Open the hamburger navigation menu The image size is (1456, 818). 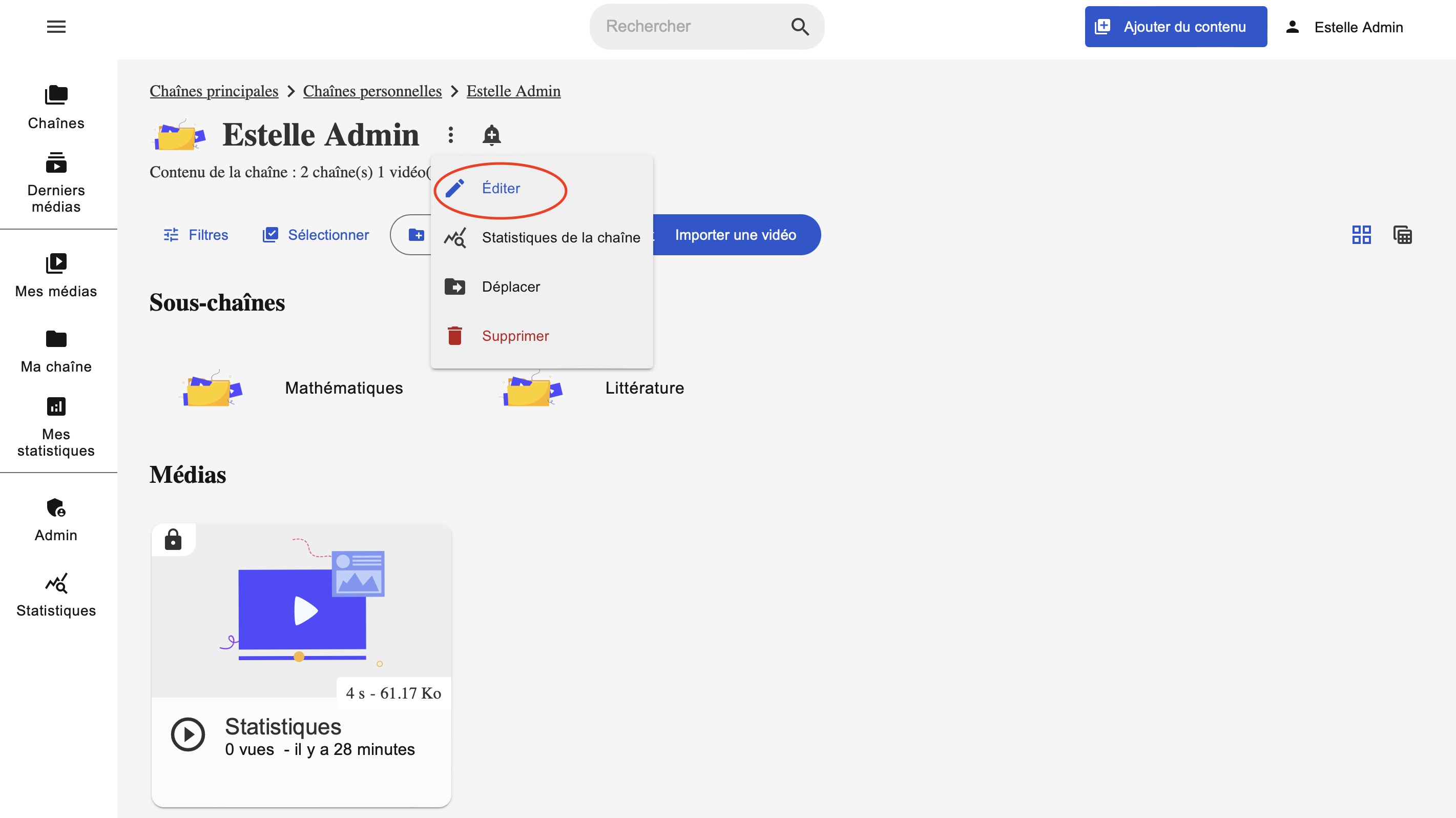coord(56,27)
